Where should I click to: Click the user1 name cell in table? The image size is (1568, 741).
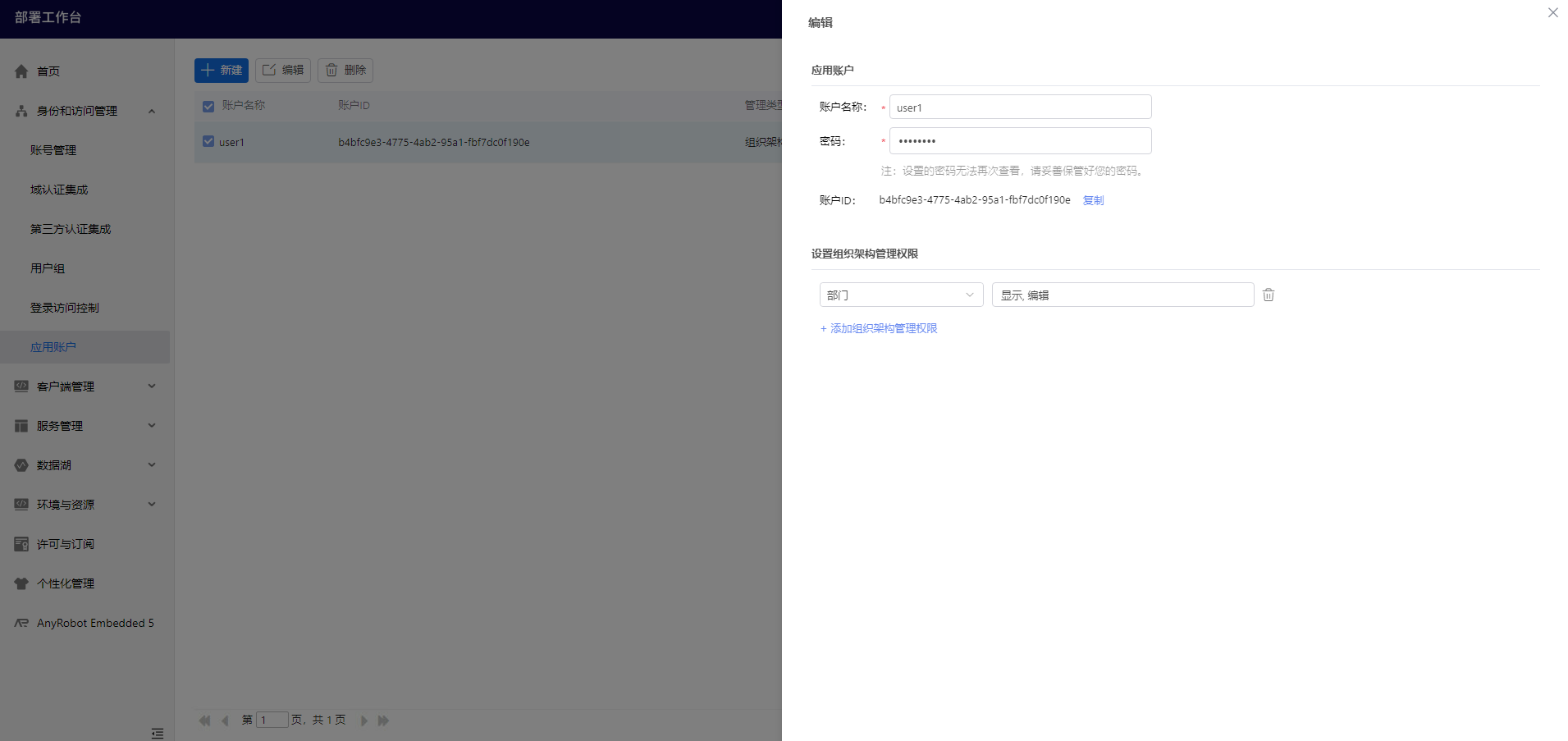point(231,142)
